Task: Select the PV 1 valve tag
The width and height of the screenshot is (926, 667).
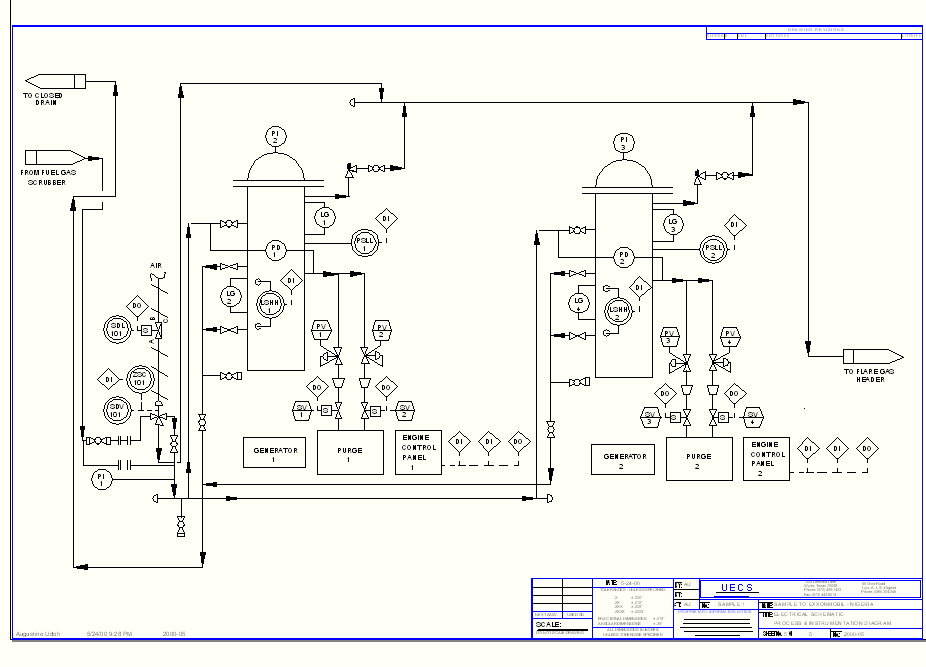Action: (x=322, y=328)
